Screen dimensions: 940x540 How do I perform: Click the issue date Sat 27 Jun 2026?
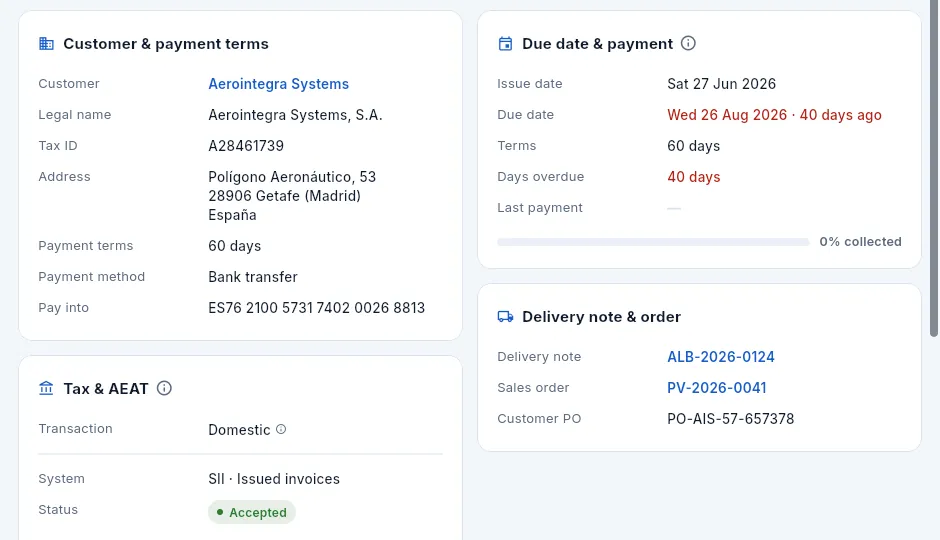pos(721,84)
